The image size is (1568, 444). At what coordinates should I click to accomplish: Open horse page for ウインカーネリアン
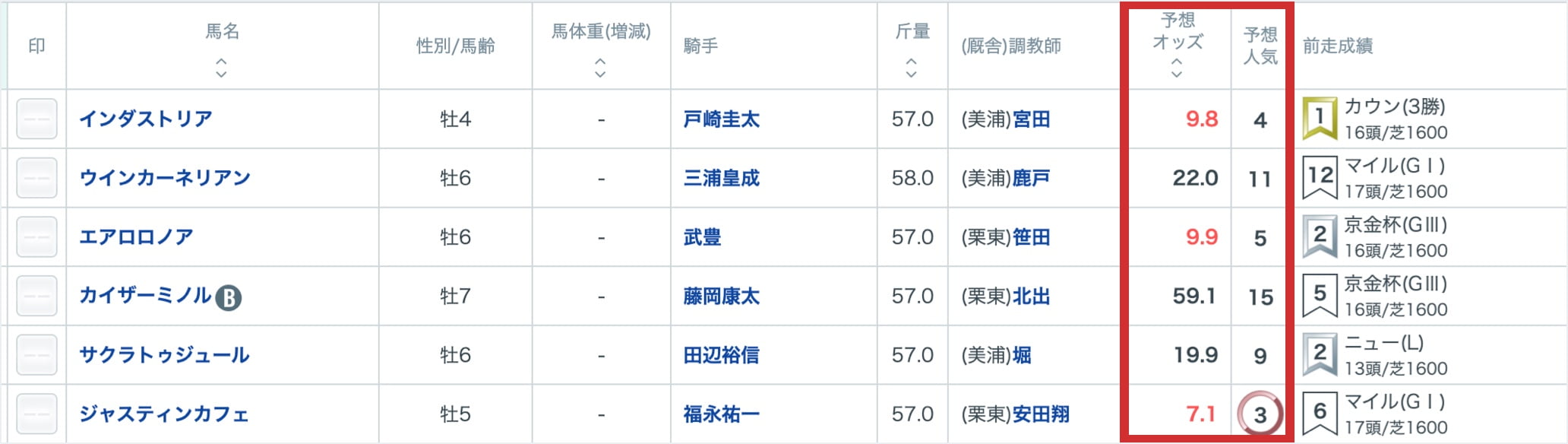pyautogui.click(x=165, y=178)
